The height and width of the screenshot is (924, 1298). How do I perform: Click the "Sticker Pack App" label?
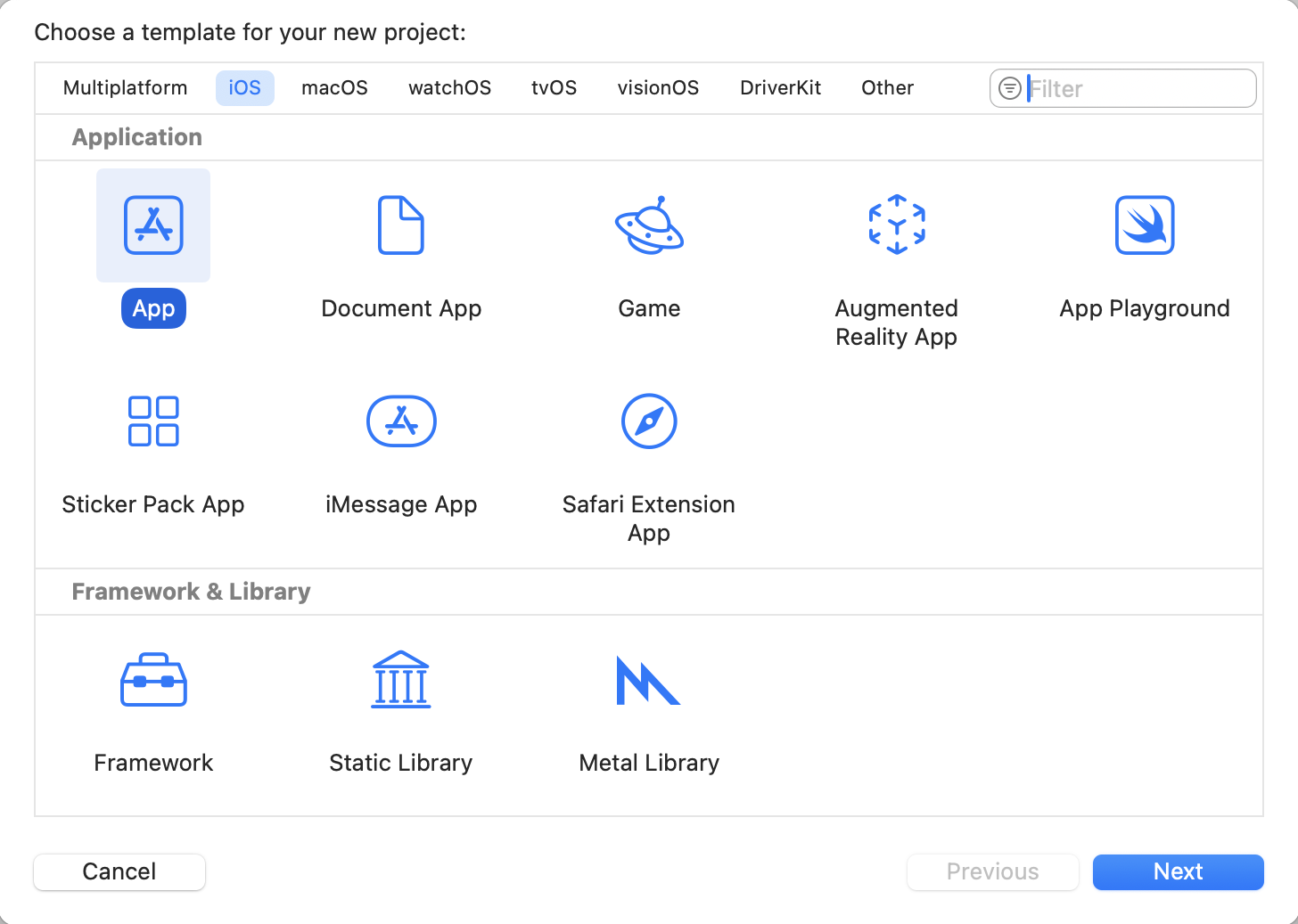pos(153,504)
